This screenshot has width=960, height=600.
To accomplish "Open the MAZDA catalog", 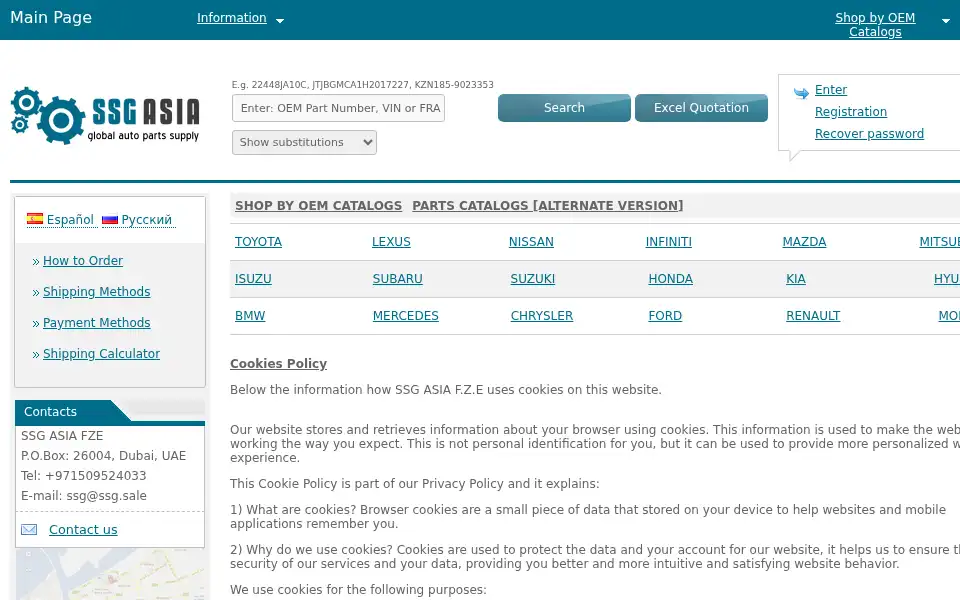I will (x=804, y=242).
